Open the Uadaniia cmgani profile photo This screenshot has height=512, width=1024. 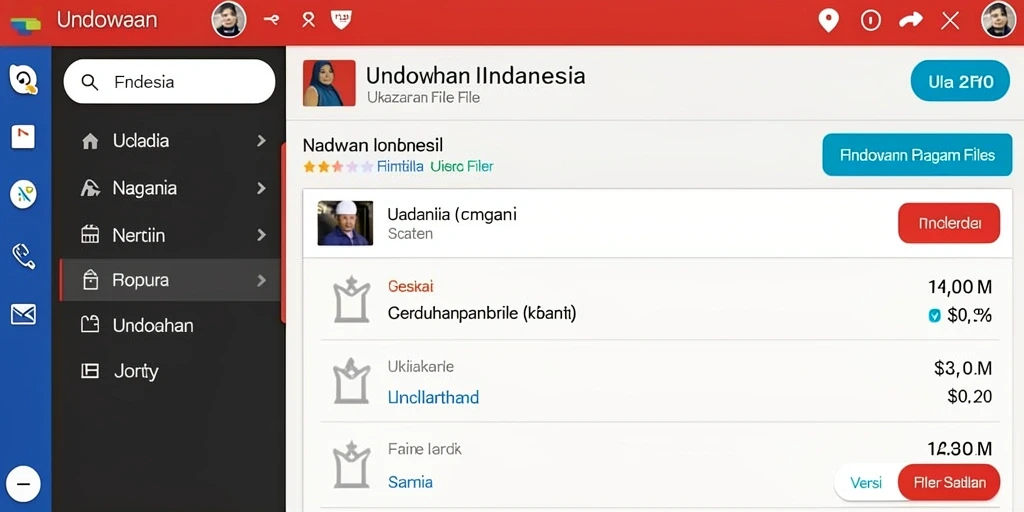[x=345, y=223]
